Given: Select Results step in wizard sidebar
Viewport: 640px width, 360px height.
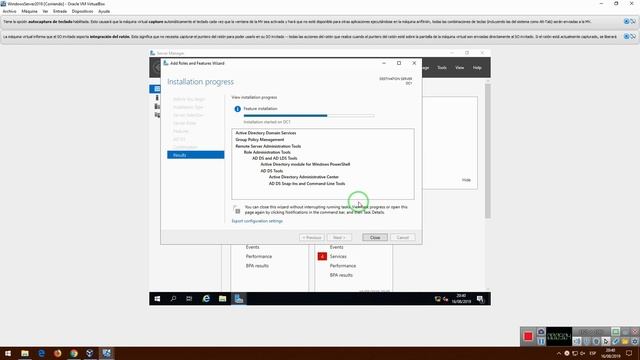Looking at the screenshot, I should click(196, 155).
